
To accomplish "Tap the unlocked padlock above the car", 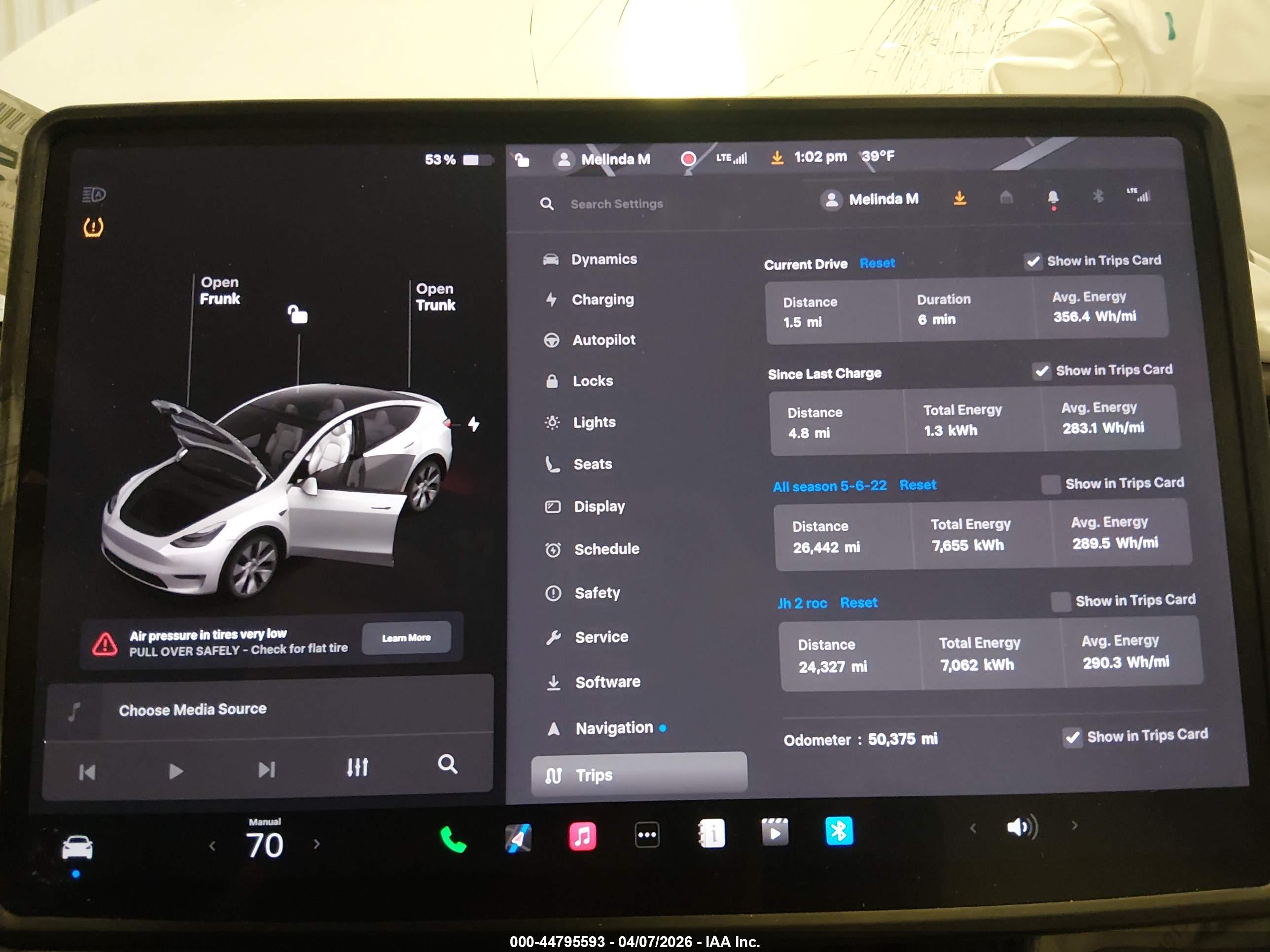I will coord(297,314).
